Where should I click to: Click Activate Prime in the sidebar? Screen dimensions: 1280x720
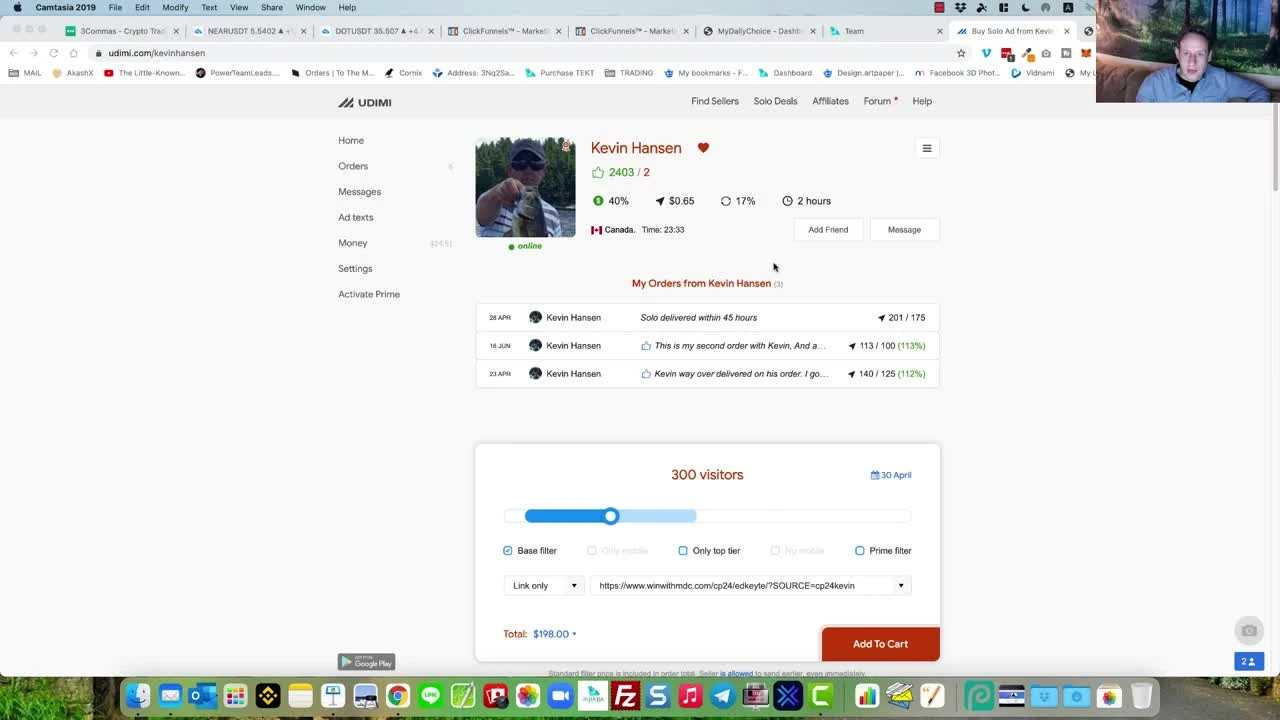click(x=369, y=294)
